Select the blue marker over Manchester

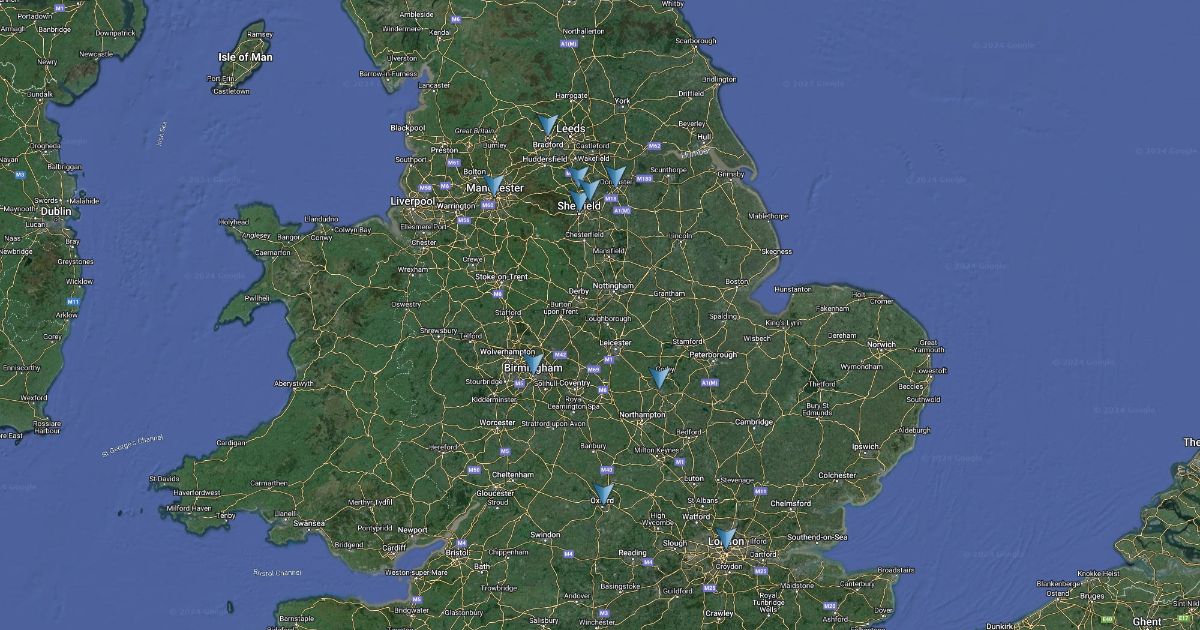click(494, 185)
